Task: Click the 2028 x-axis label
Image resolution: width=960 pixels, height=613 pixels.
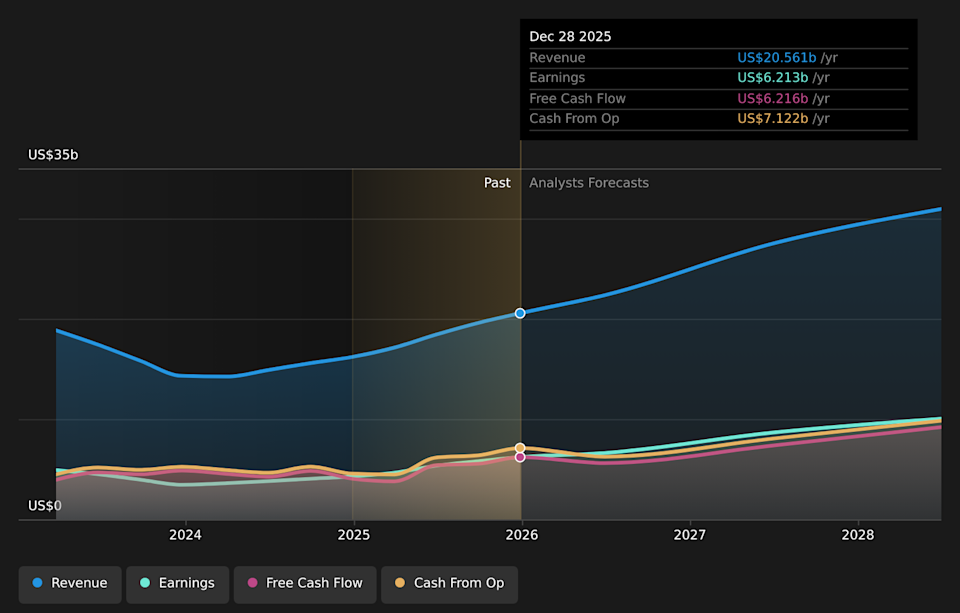Action: point(858,535)
